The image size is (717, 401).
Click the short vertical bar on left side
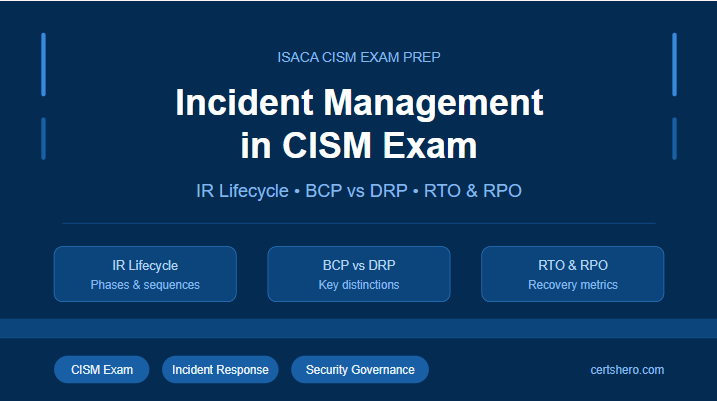tap(43, 138)
